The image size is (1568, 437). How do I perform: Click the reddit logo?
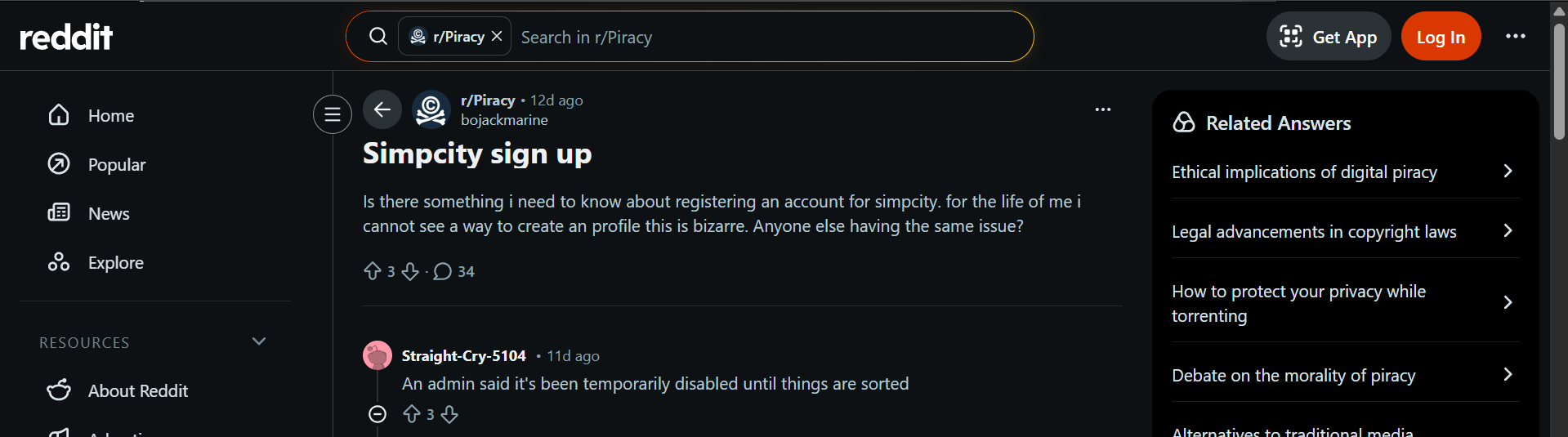[66, 37]
